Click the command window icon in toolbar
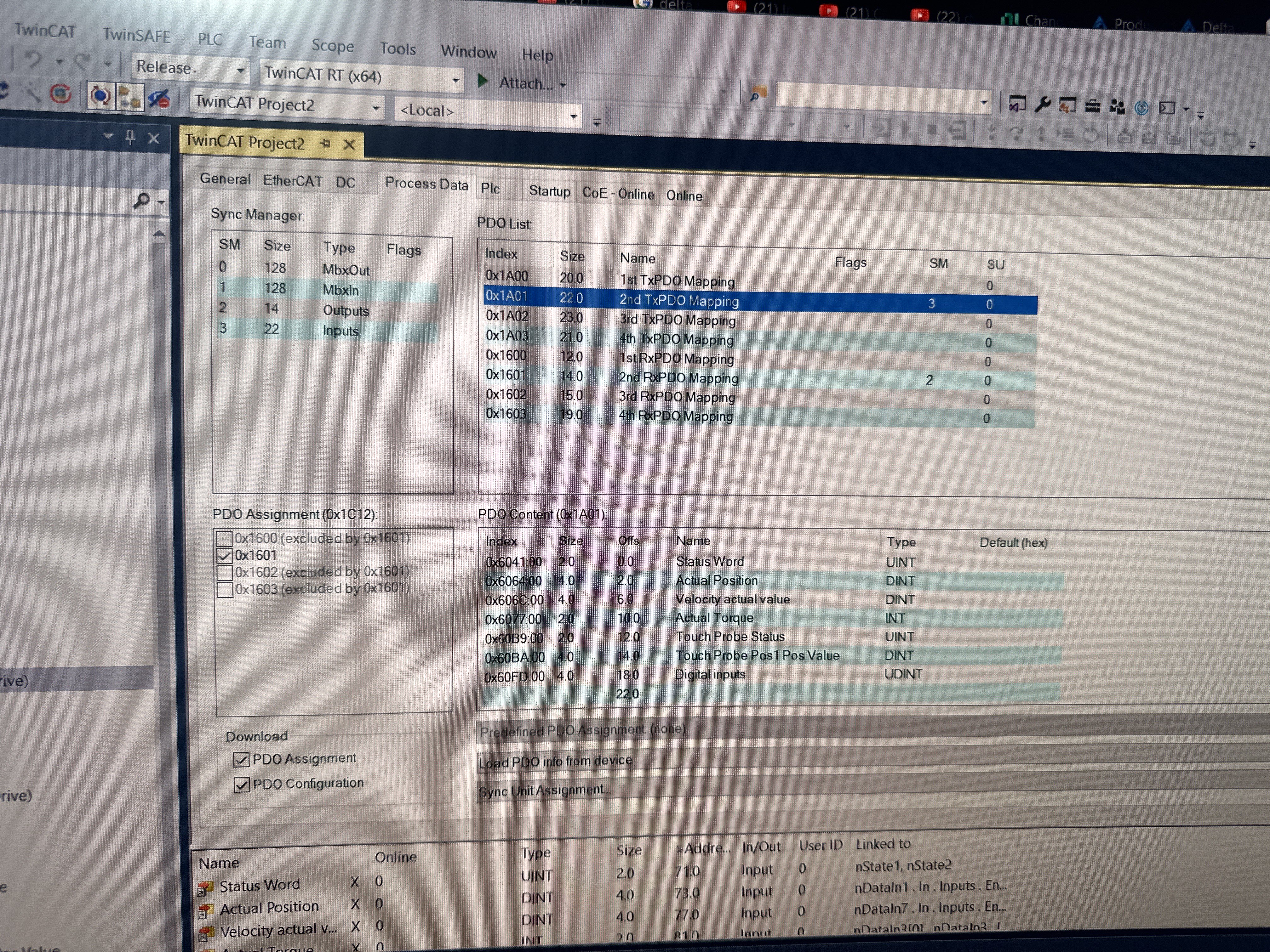The width and height of the screenshot is (1270, 952). [x=1167, y=108]
